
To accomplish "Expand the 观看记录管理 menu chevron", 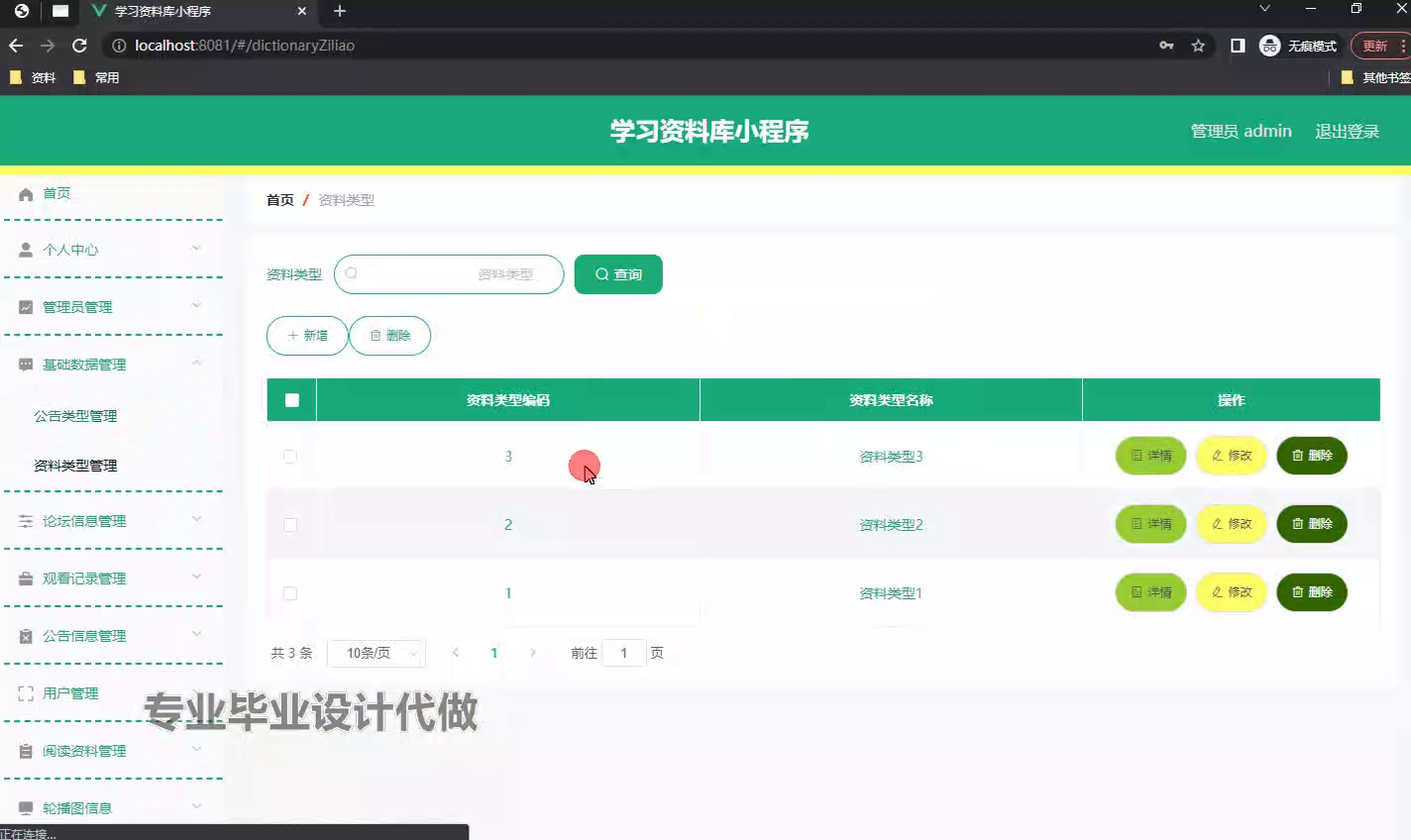I will (x=196, y=577).
